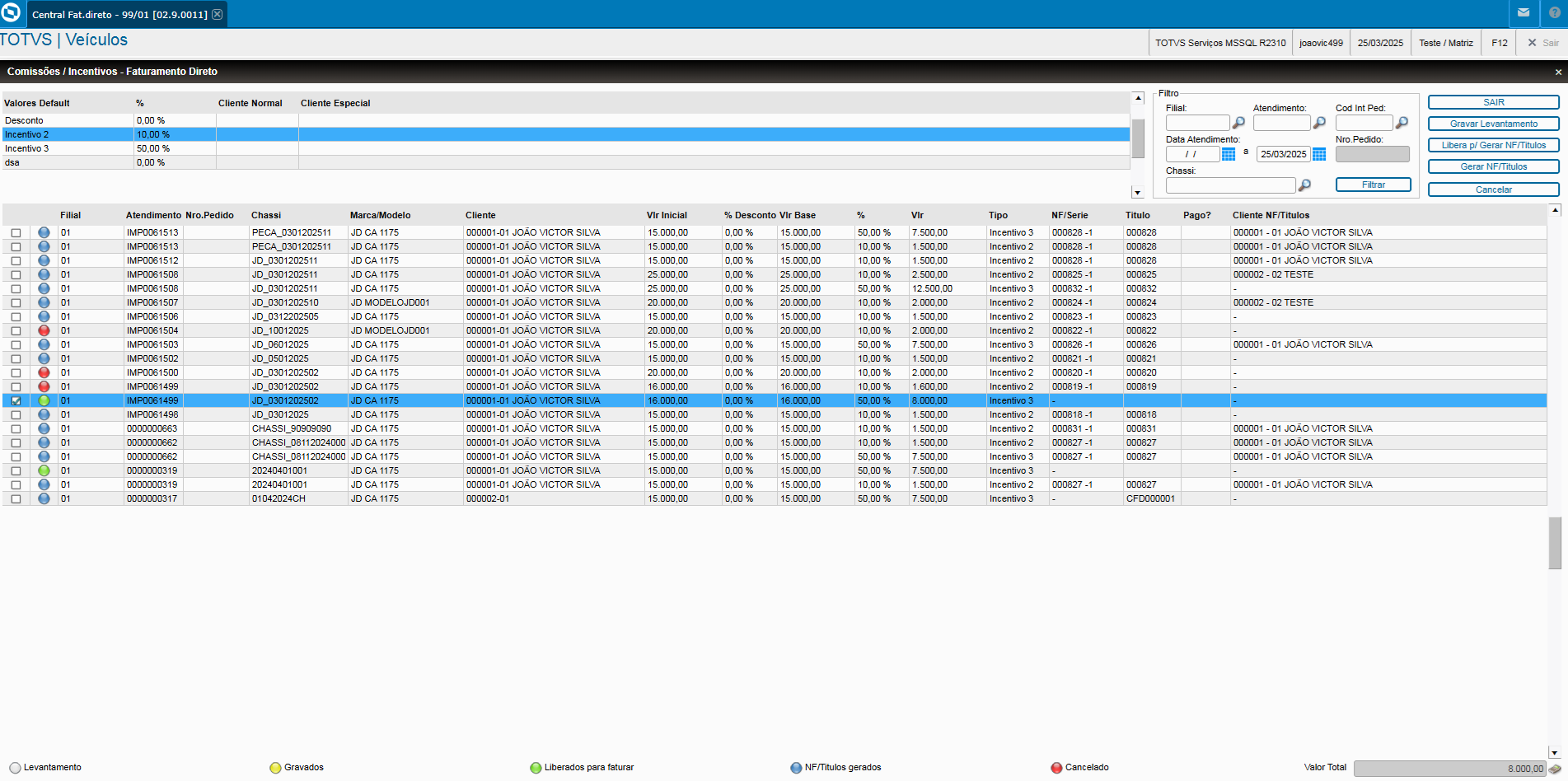Image resolution: width=1568 pixels, height=781 pixels.
Task: Click blue status dot of IMP0061507 row
Action: (x=44, y=302)
